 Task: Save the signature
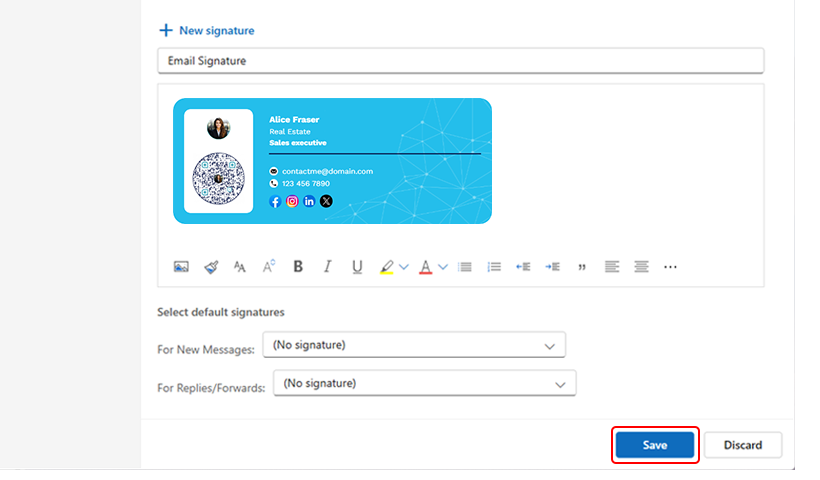tap(655, 445)
